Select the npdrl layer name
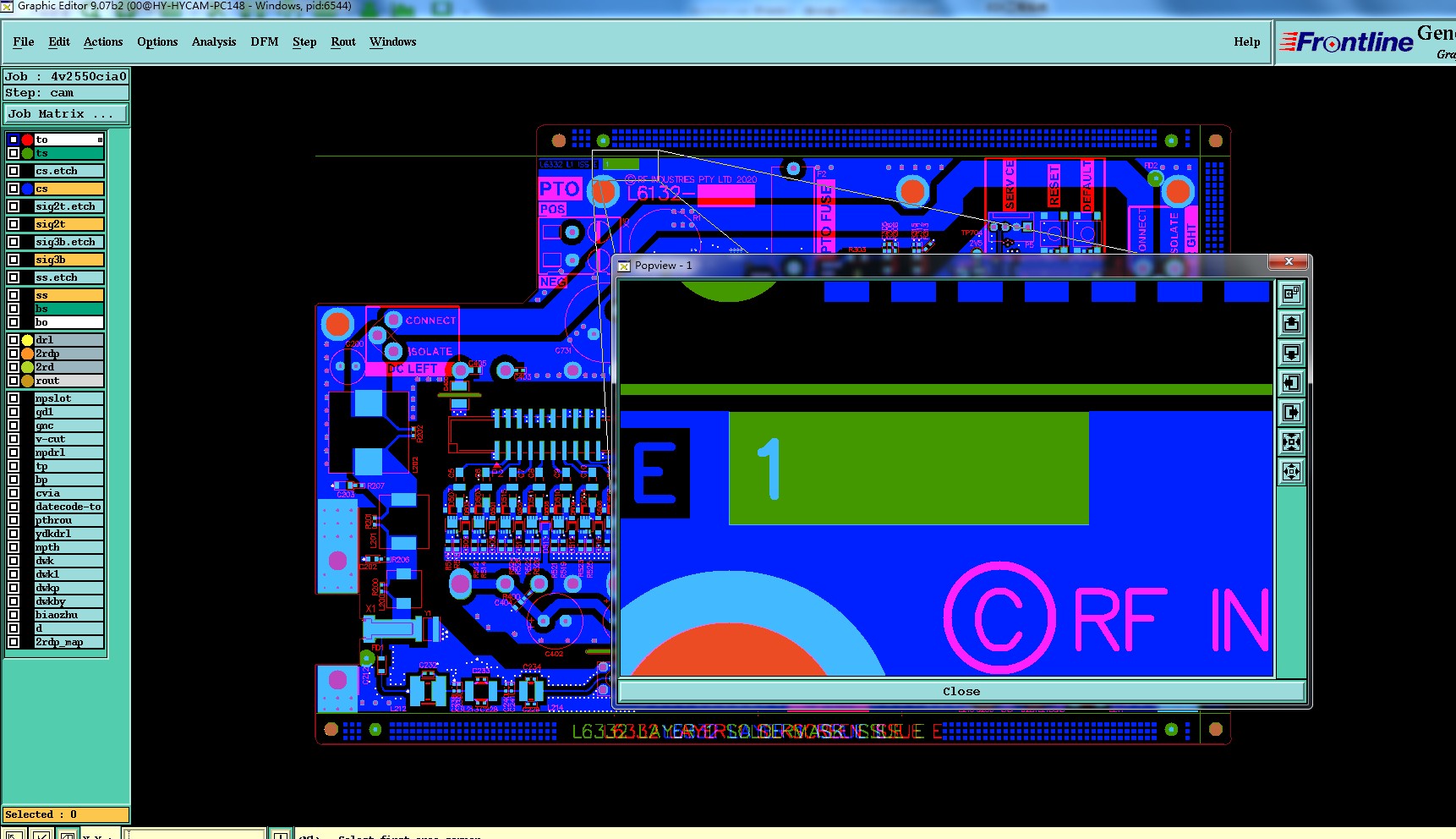This screenshot has height=839, width=1456. (x=69, y=452)
